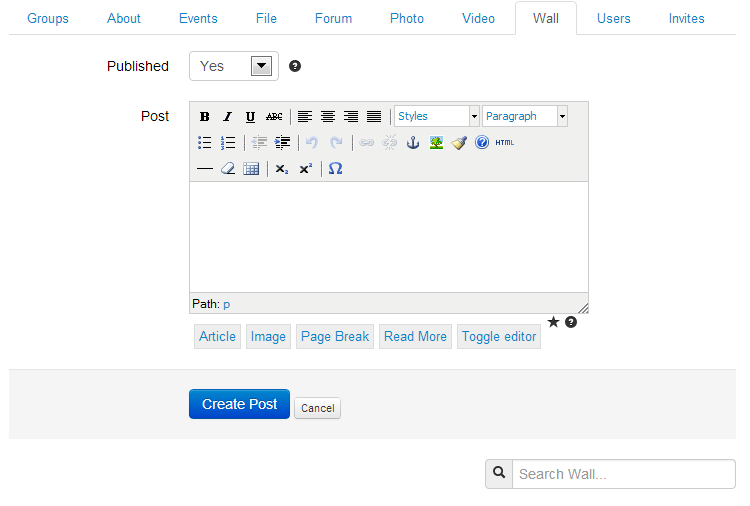
Task: Open the Published Yes dropdown
Action: 234,66
